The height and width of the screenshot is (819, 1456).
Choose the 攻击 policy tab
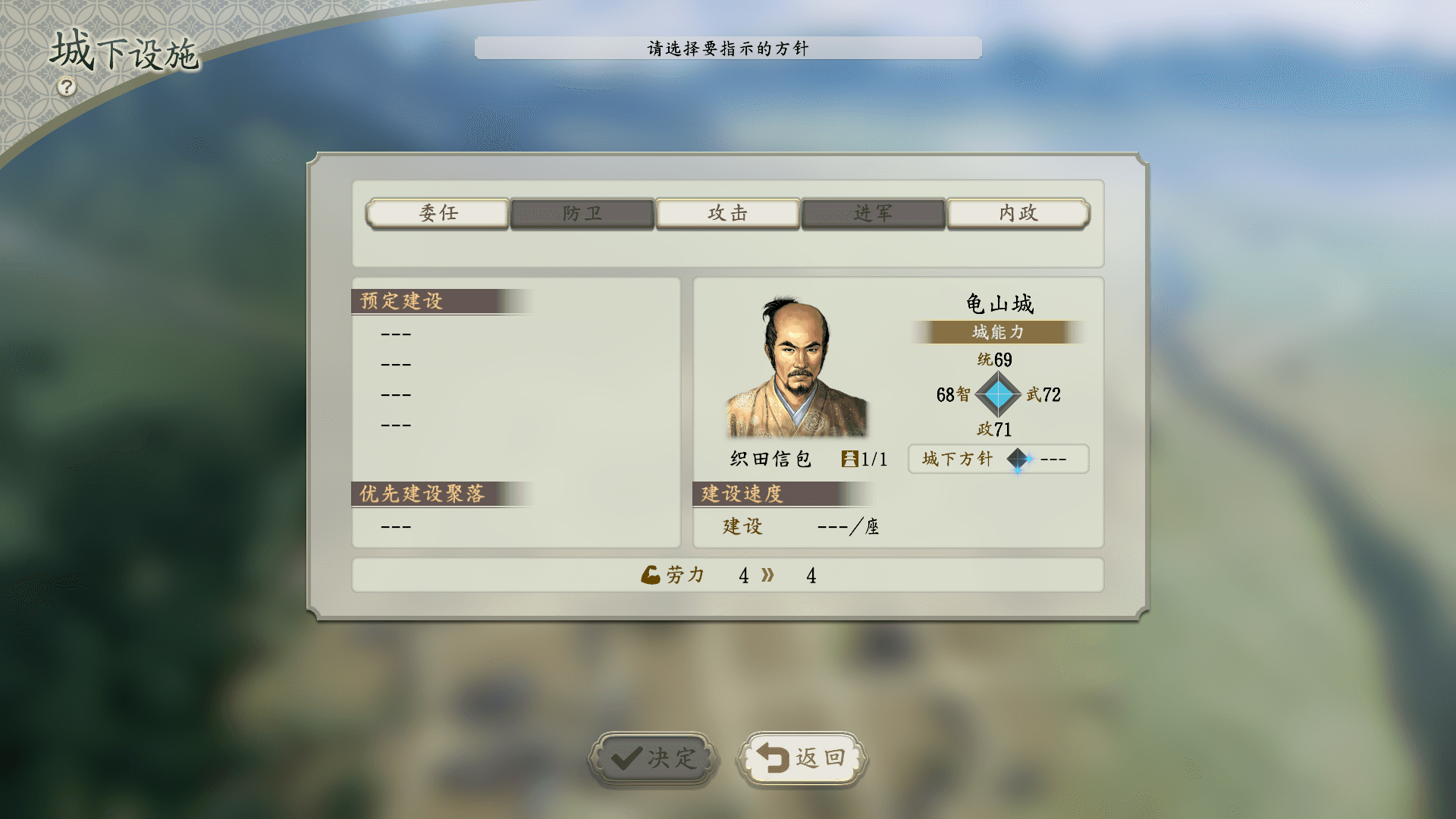point(728,213)
